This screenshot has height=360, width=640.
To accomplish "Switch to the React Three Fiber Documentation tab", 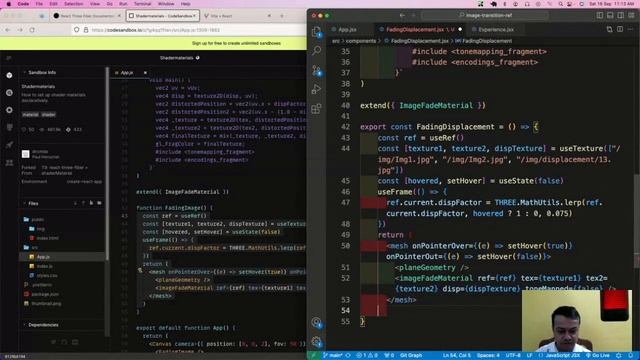I will click(86, 16).
